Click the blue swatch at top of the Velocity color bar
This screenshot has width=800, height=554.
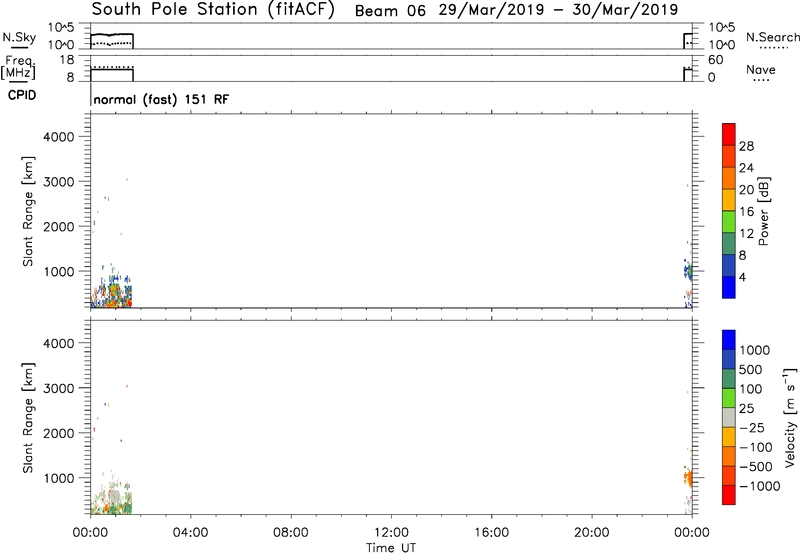pos(729,340)
